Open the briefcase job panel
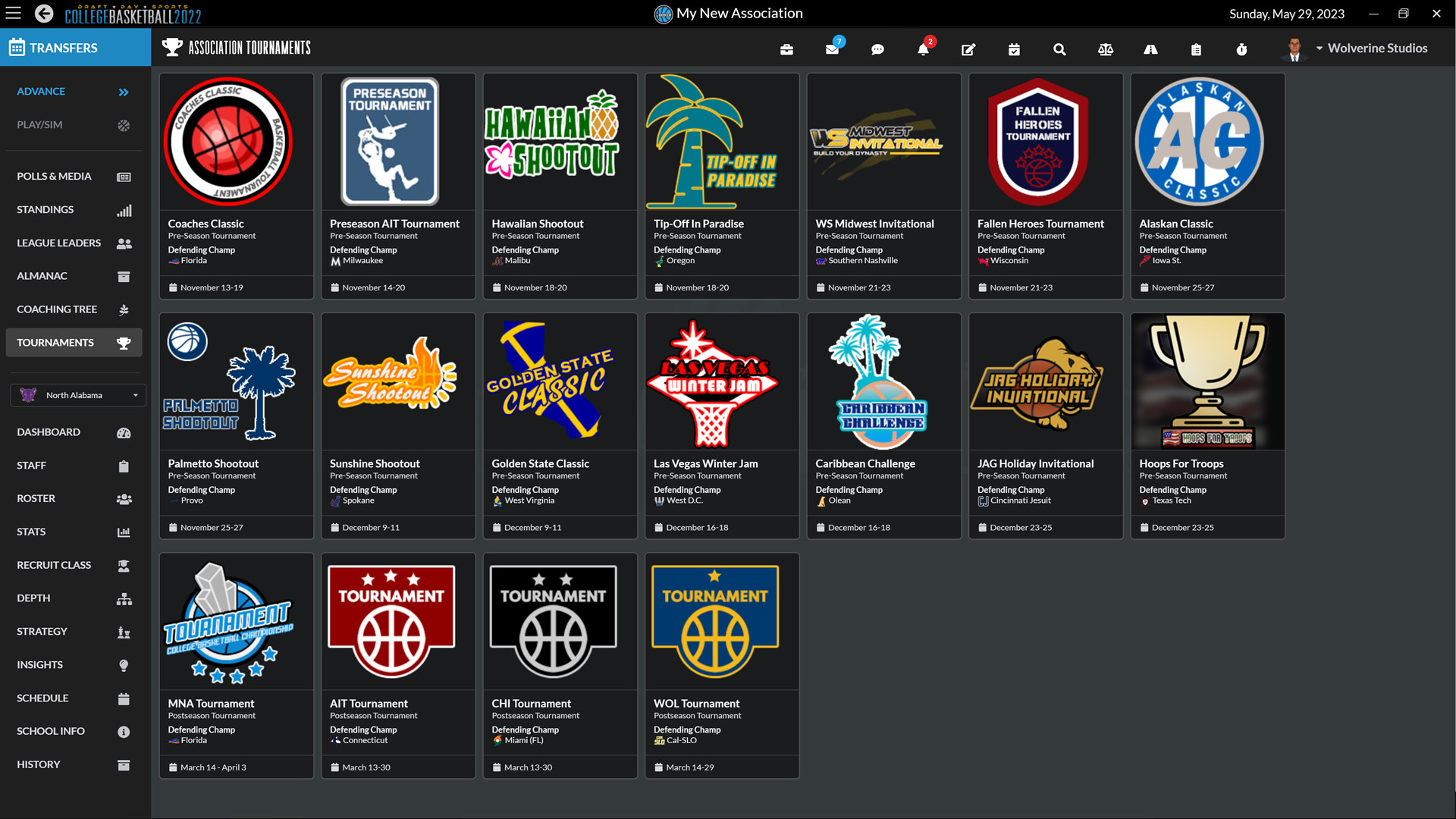Image resolution: width=1456 pixels, height=819 pixels. coord(786,49)
